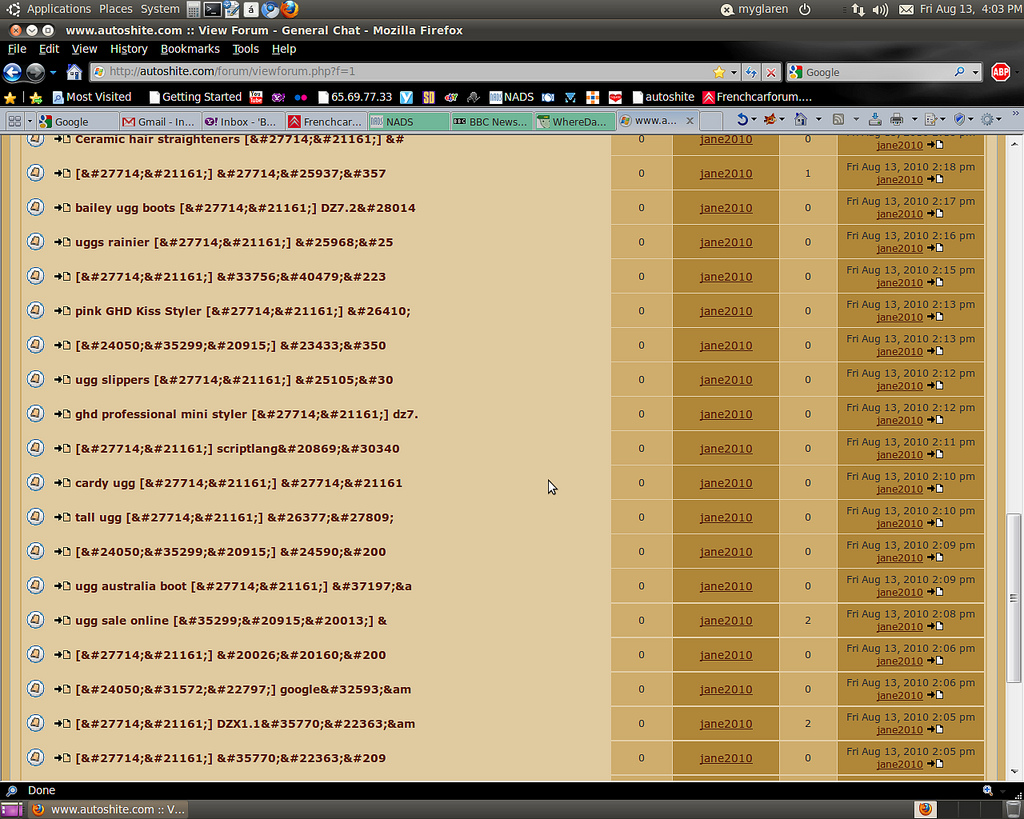Click the volume speaker icon in the panel
This screenshot has width=1024, height=819.
click(880, 9)
